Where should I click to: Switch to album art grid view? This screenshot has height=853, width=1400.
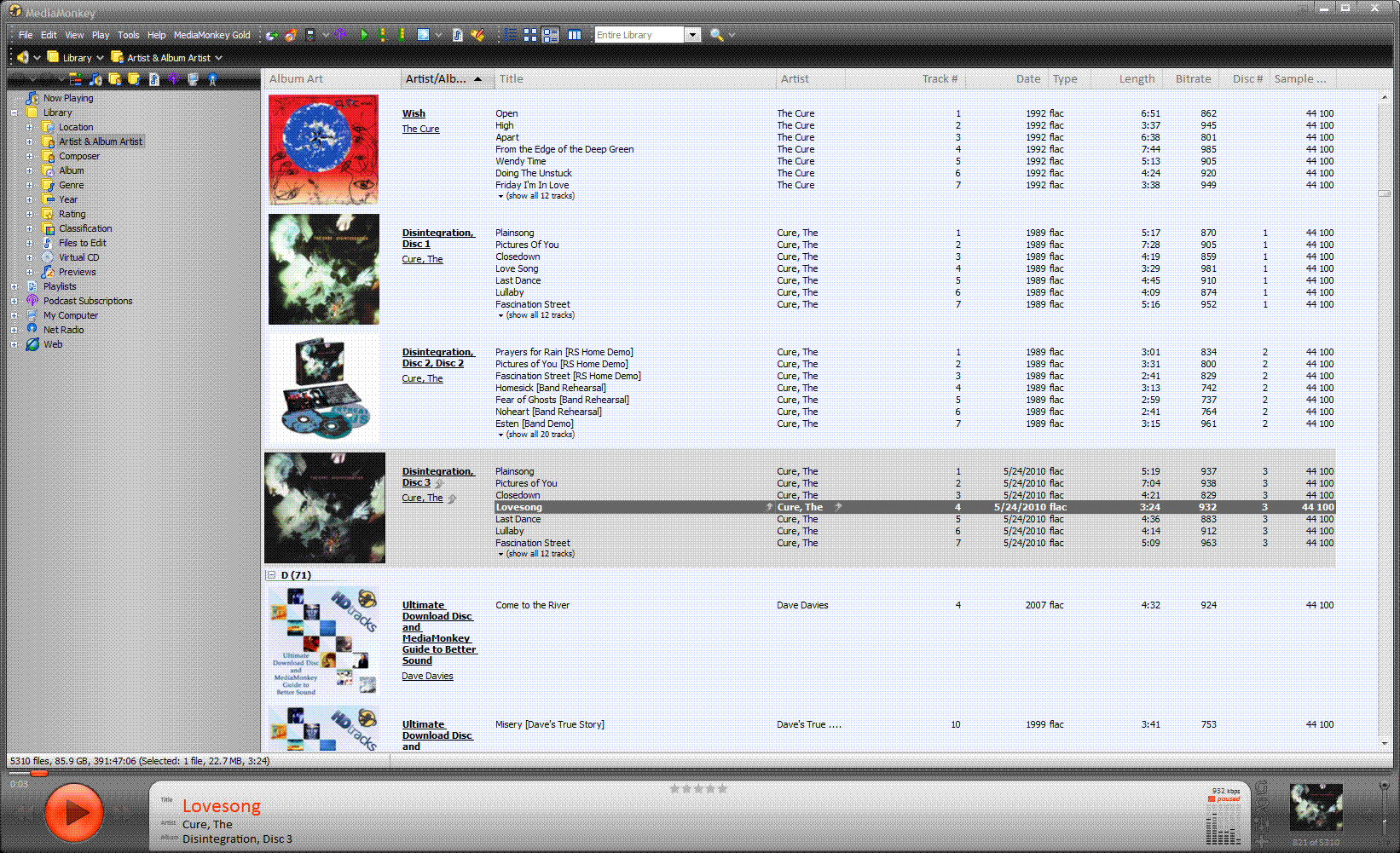[530, 35]
